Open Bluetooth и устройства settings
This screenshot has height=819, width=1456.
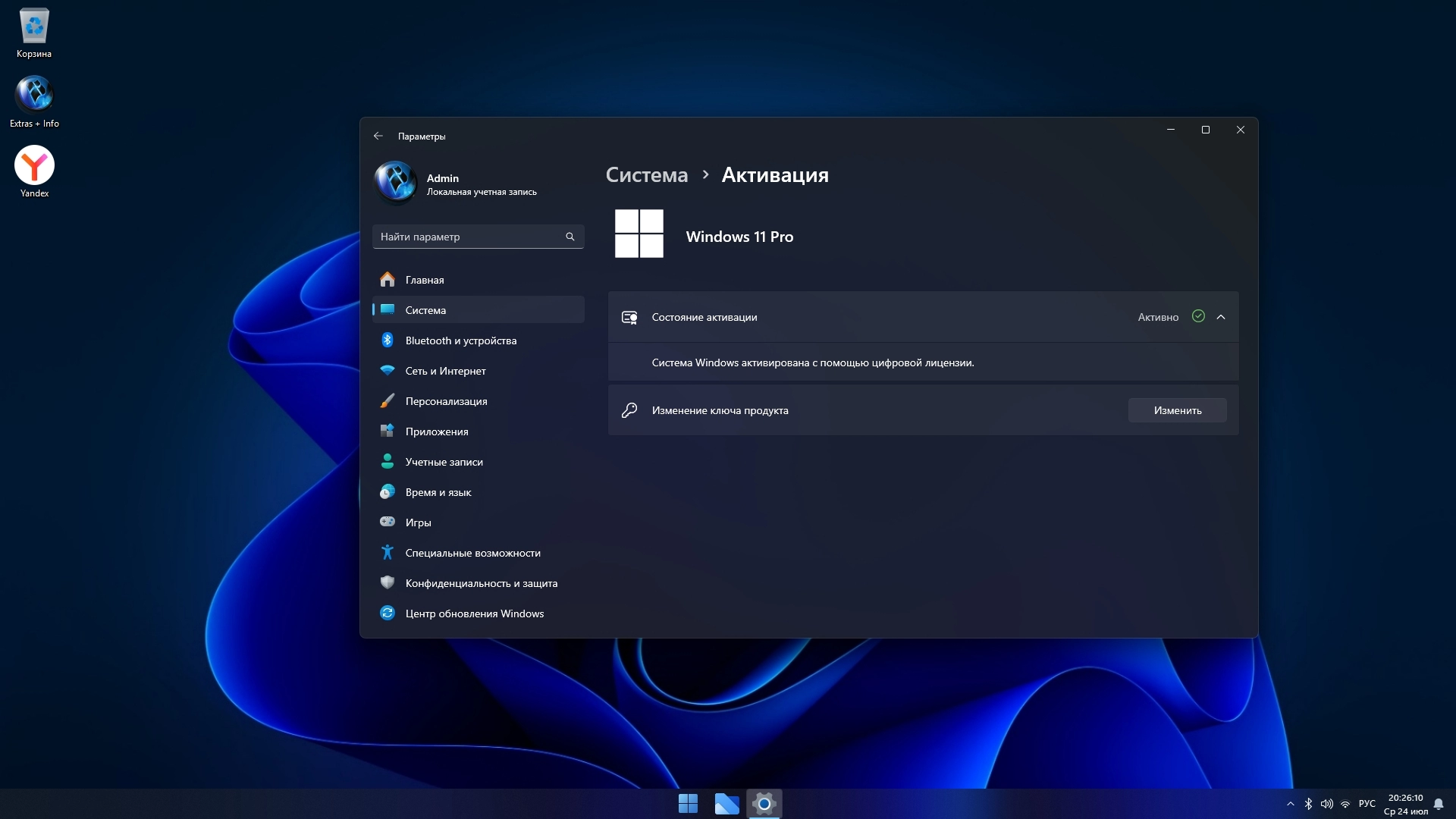pyautogui.click(x=460, y=340)
